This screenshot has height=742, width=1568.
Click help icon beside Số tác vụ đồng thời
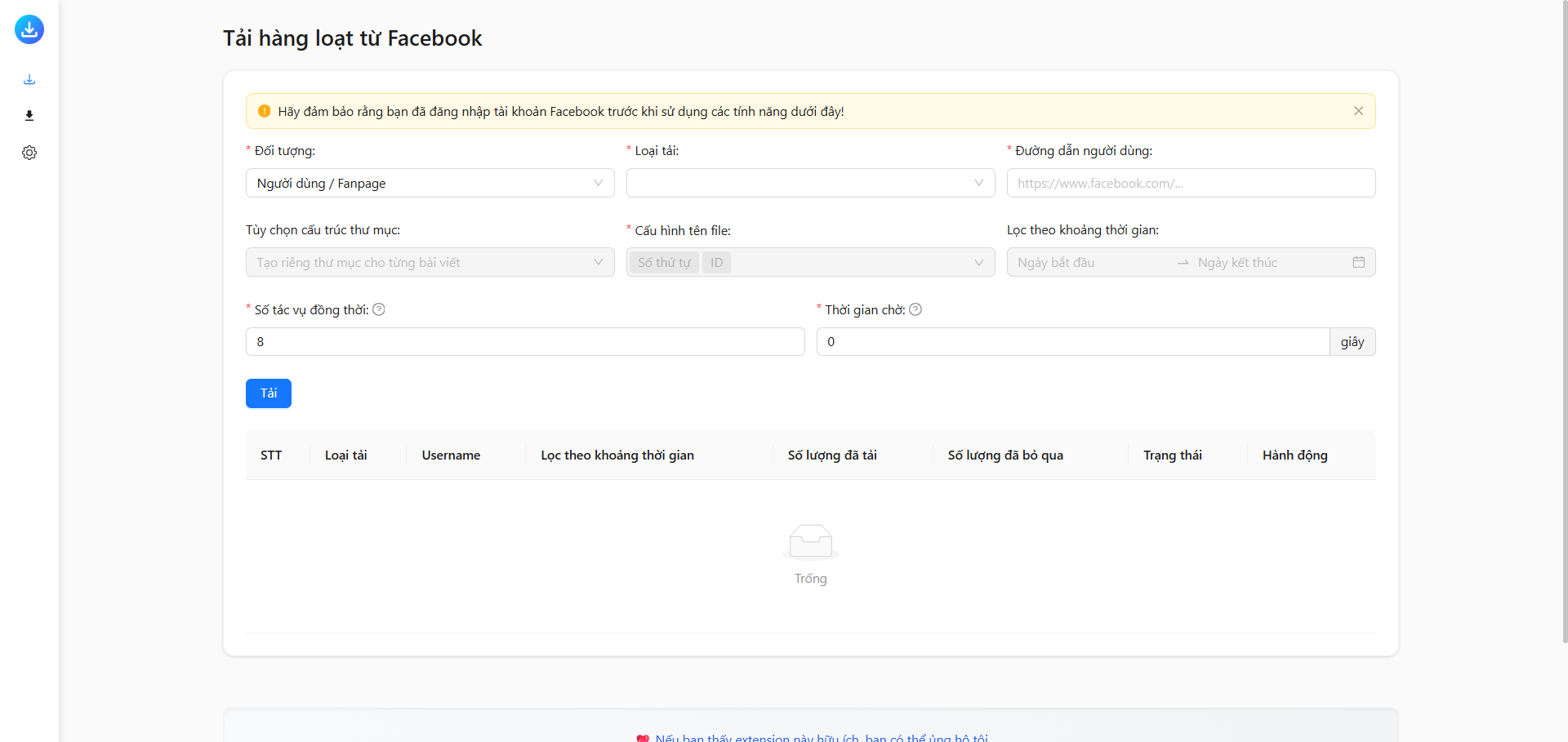click(379, 309)
